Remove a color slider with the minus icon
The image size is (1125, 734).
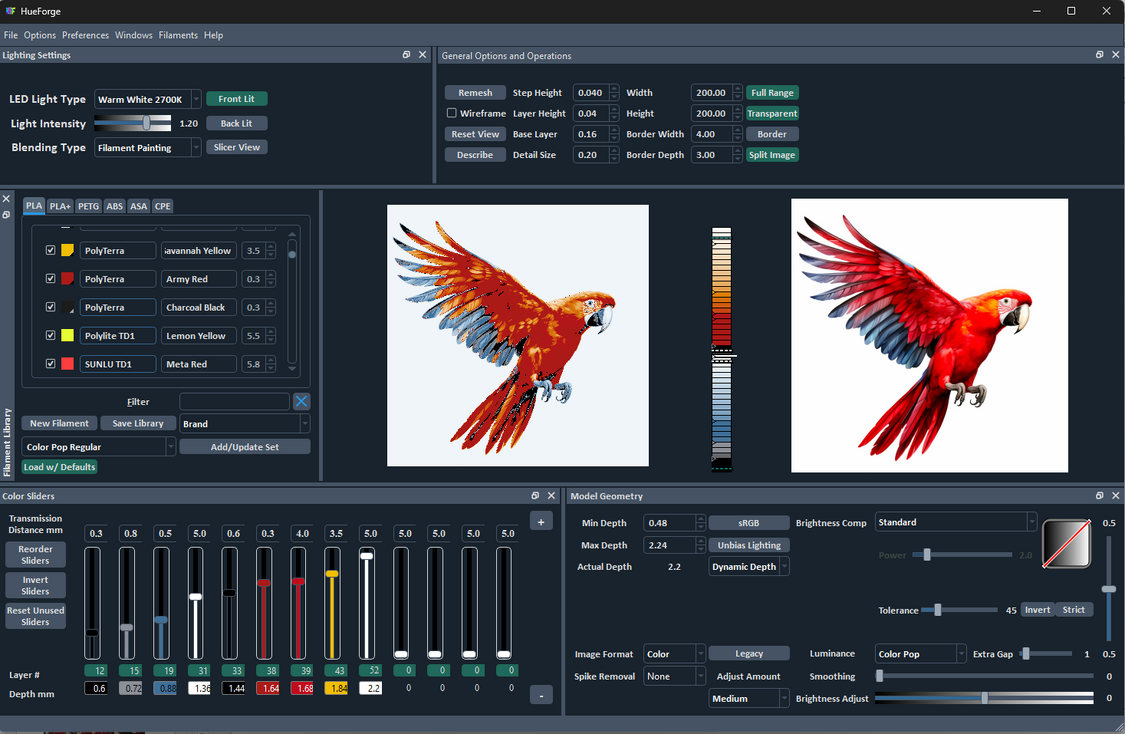pyautogui.click(x=541, y=694)
